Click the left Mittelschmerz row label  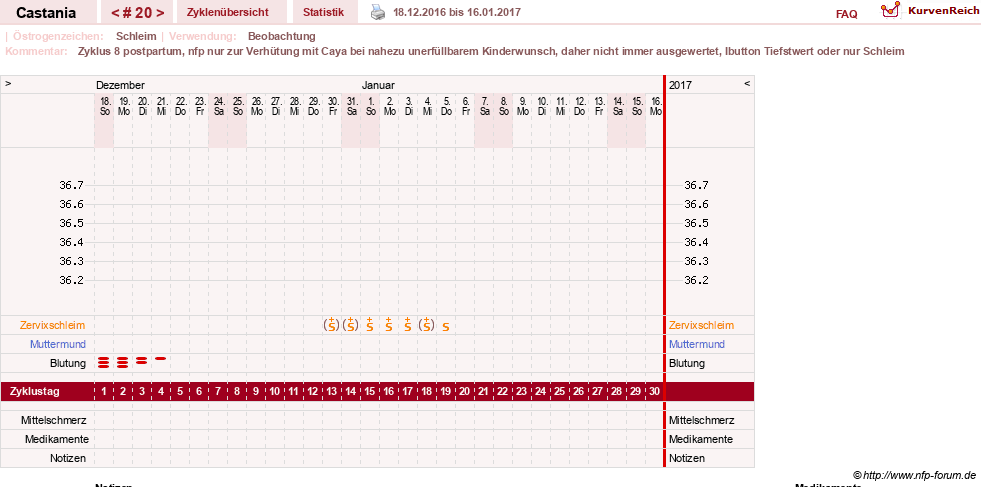[54, 420]
